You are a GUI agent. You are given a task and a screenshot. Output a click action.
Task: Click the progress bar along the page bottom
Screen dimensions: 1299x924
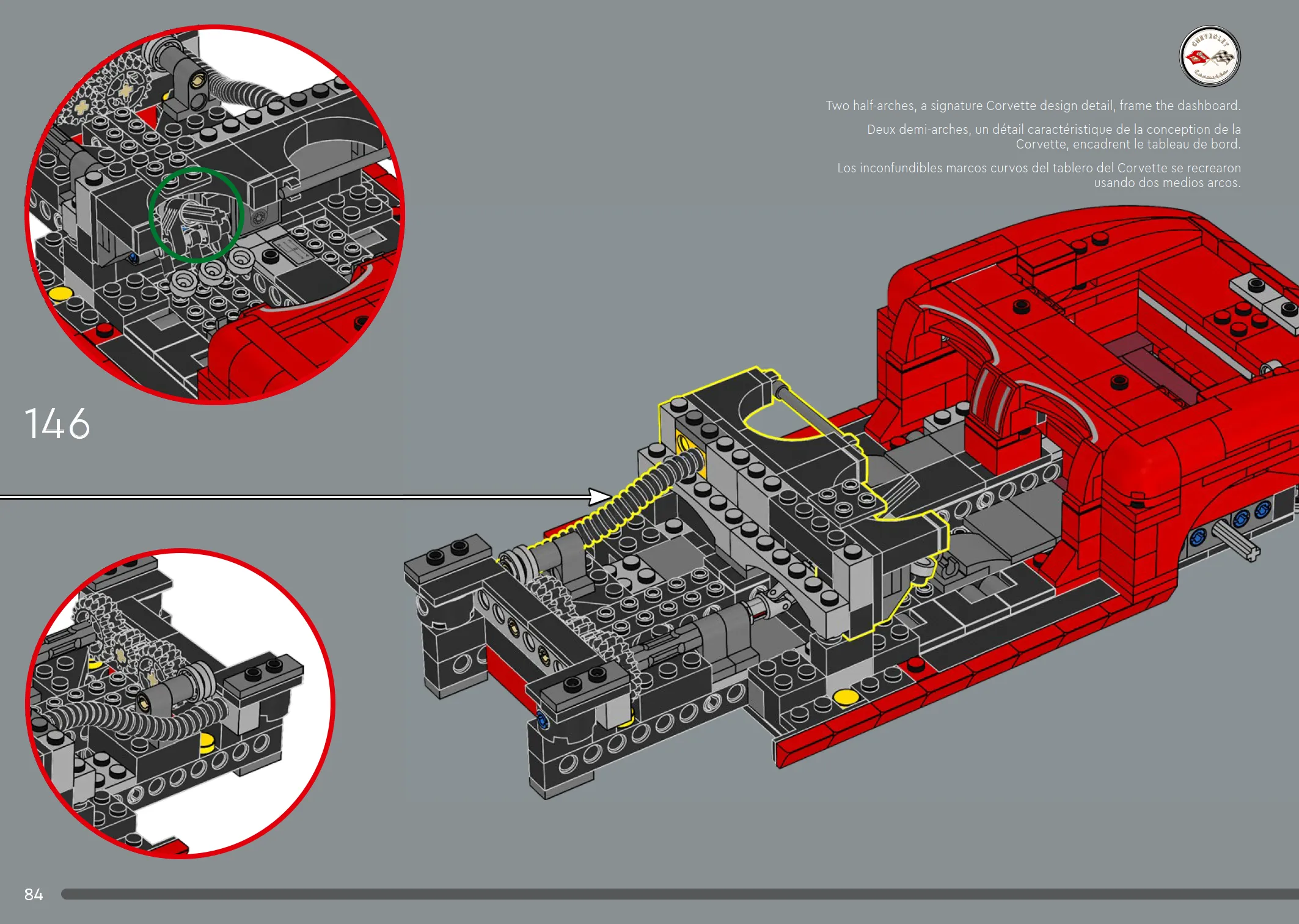(x=679, y=894)
